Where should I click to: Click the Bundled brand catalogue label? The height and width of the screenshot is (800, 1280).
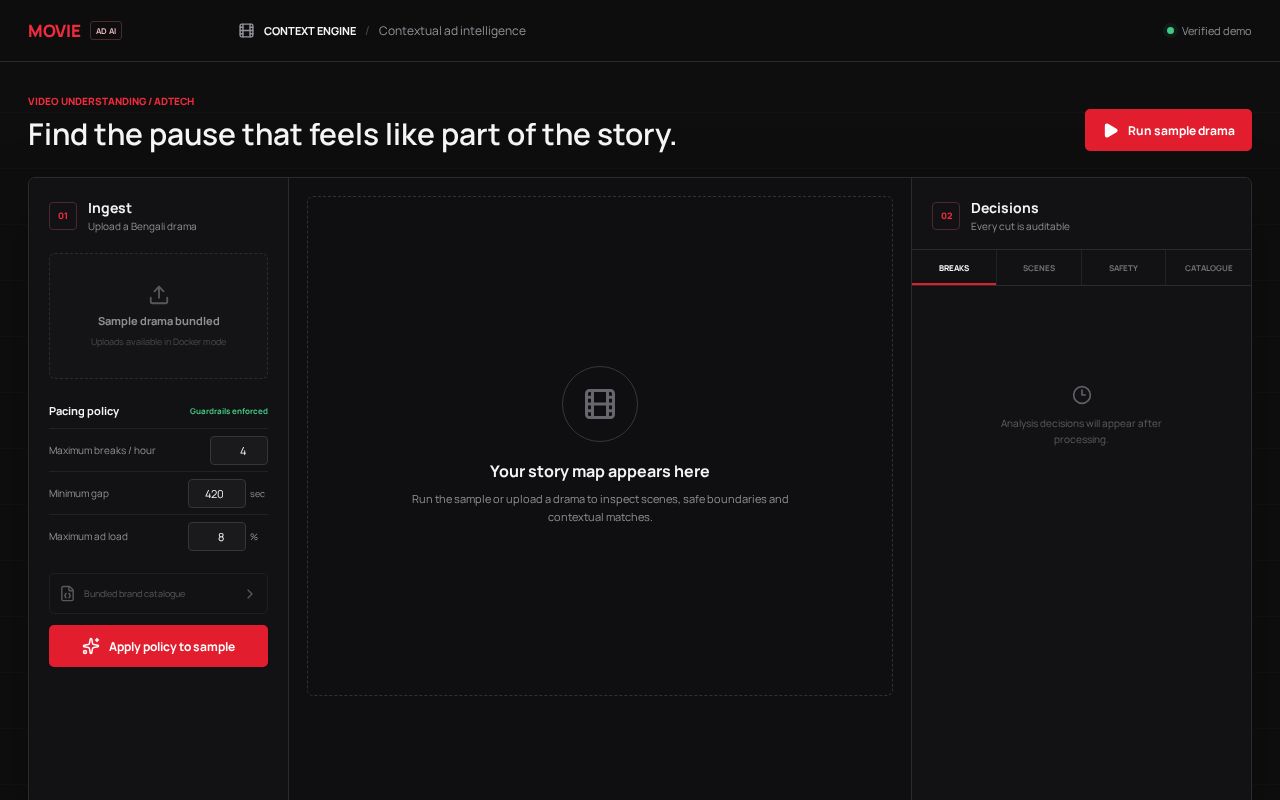(134, 594)
